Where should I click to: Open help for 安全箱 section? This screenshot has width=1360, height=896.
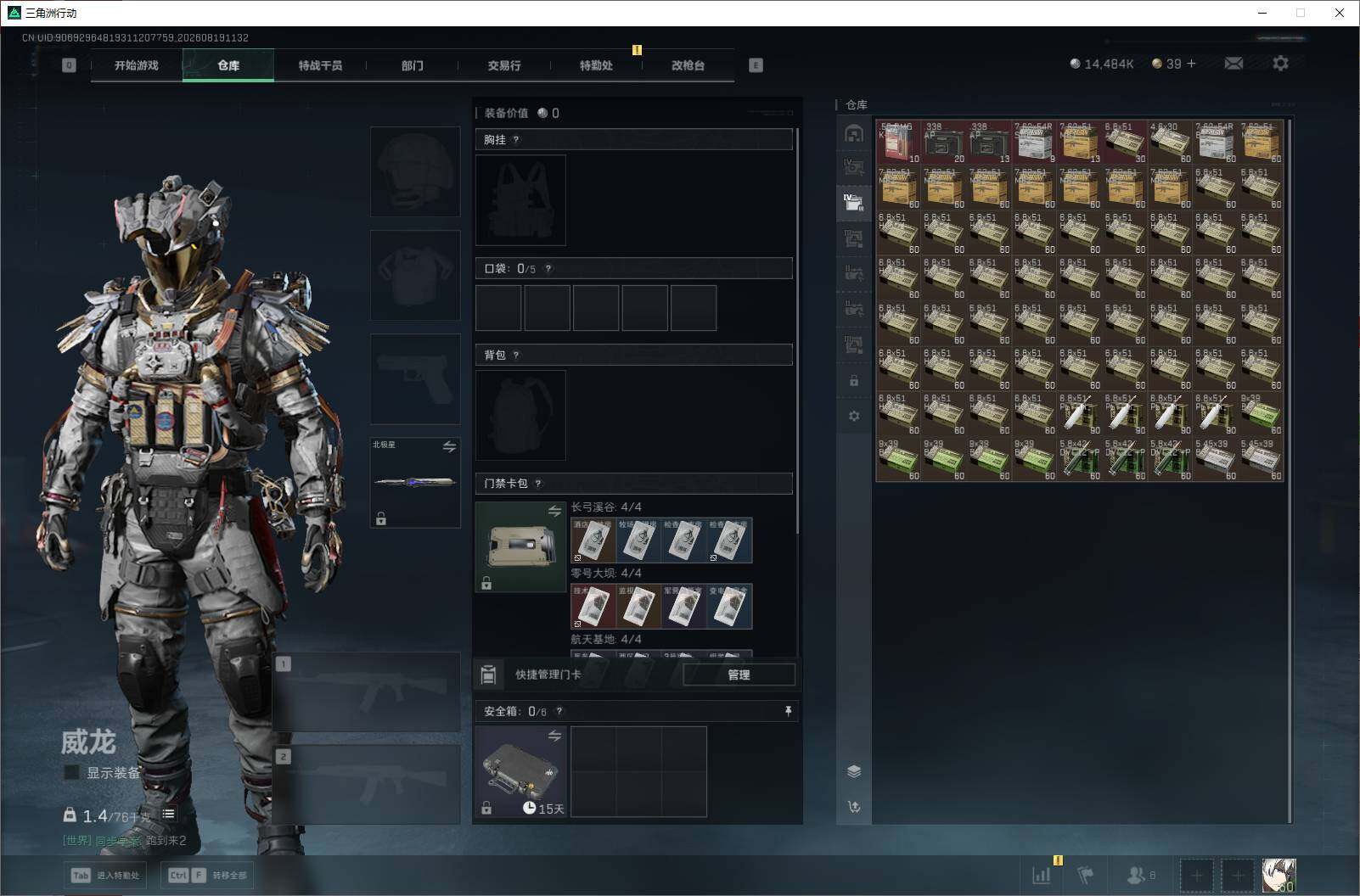click(559, 712)
